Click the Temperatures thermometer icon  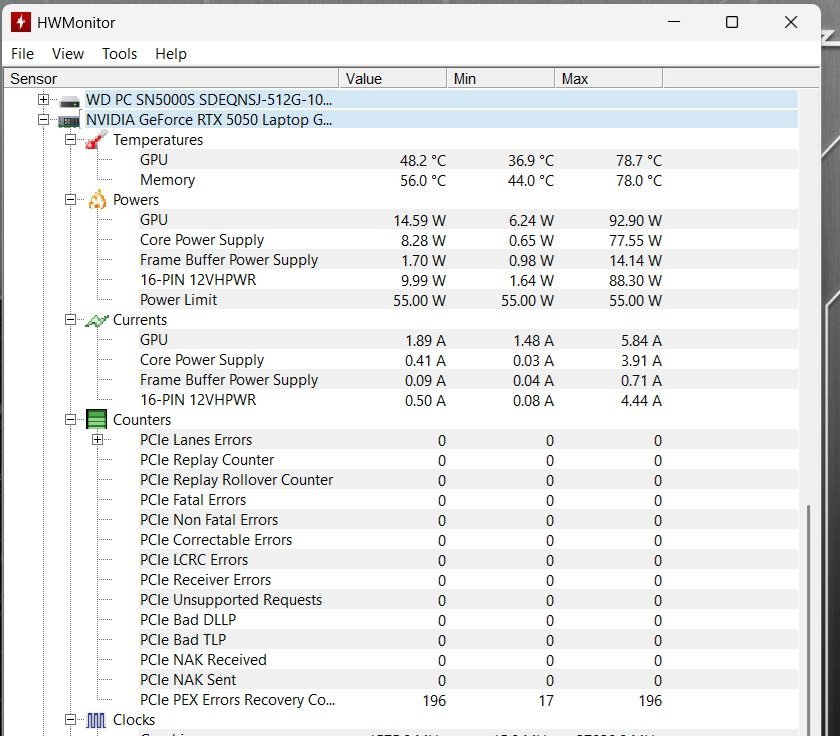pos(97,140)
